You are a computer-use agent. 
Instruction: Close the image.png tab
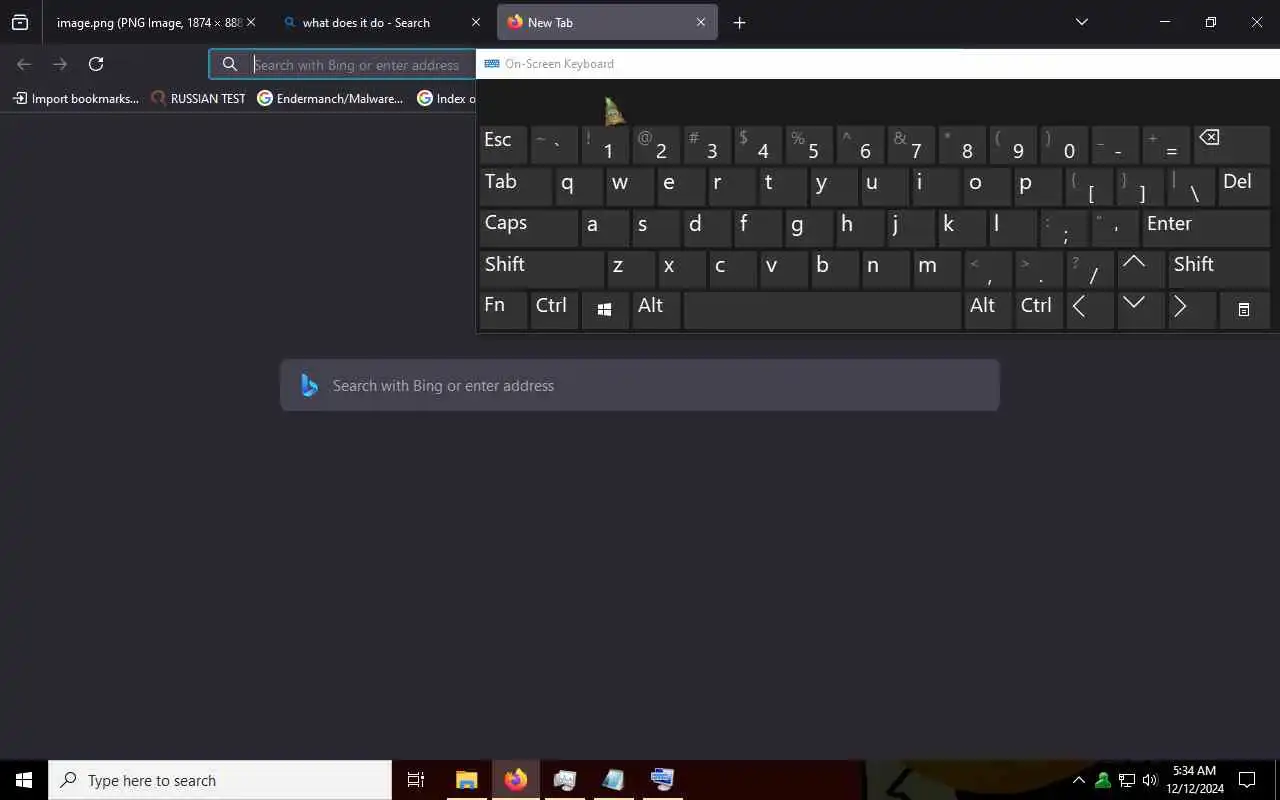251,22
